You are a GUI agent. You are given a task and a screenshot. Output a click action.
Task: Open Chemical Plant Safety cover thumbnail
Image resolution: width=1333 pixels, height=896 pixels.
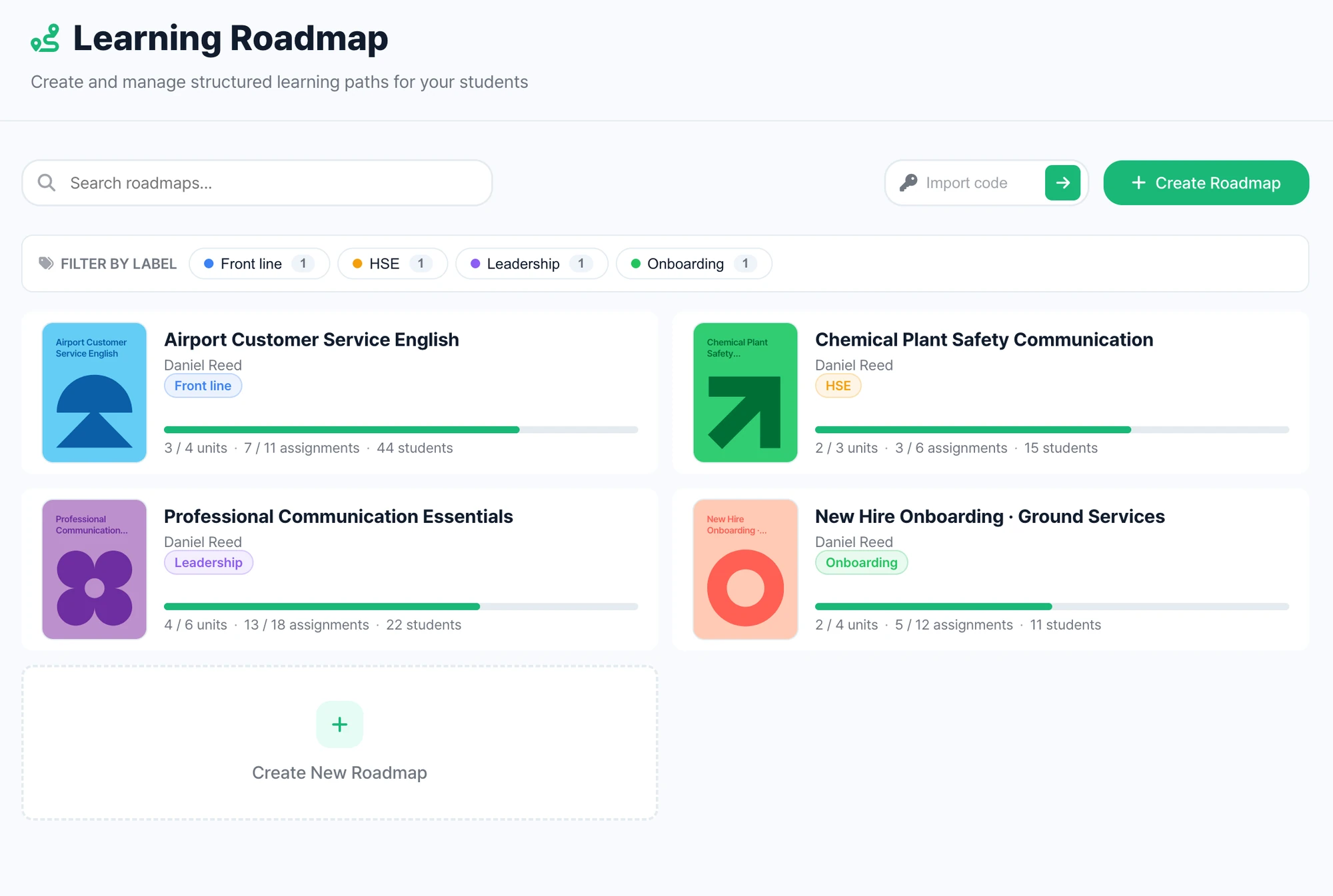point(745,392)
